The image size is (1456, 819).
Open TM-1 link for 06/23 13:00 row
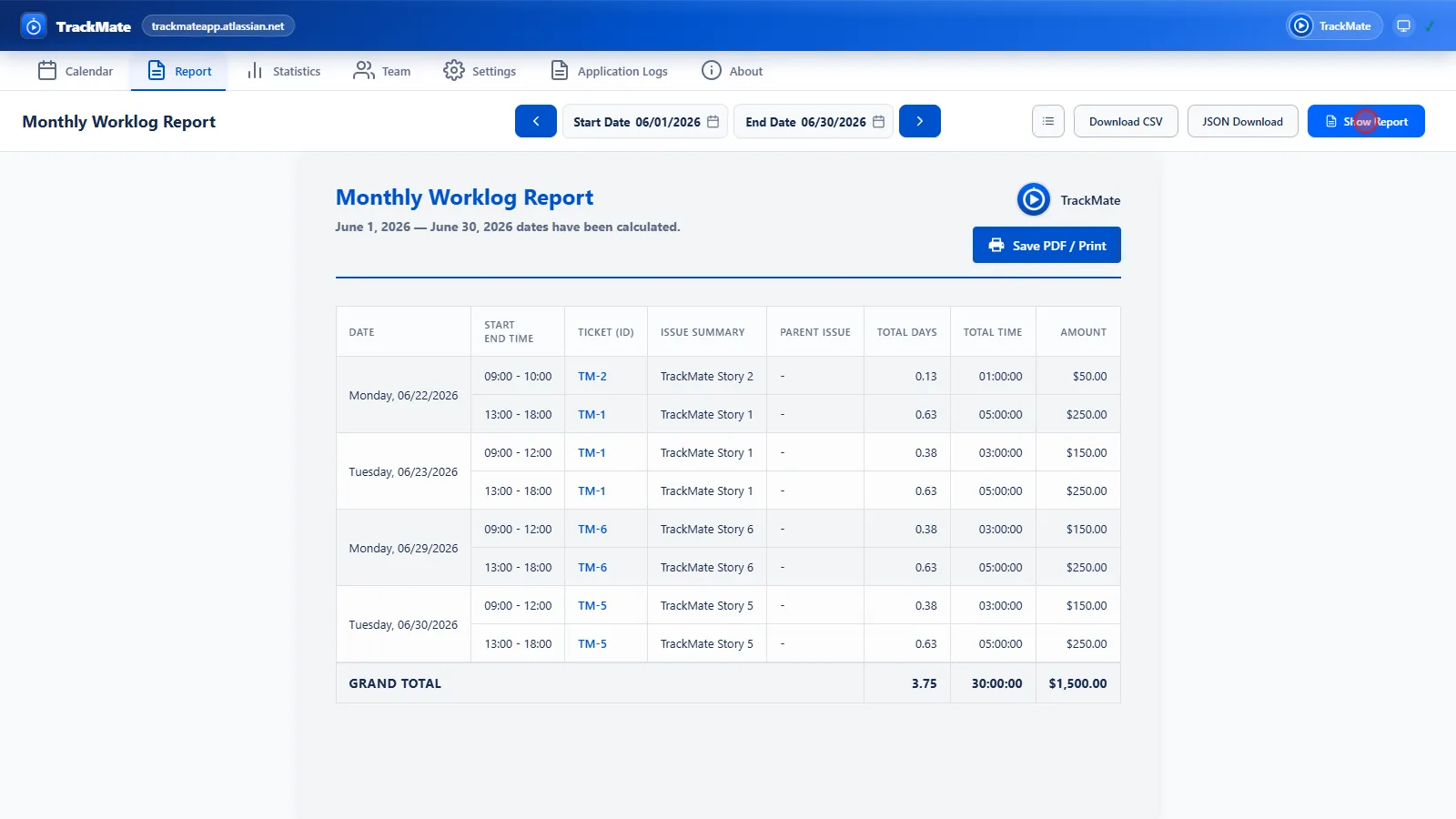coord(591,490)
